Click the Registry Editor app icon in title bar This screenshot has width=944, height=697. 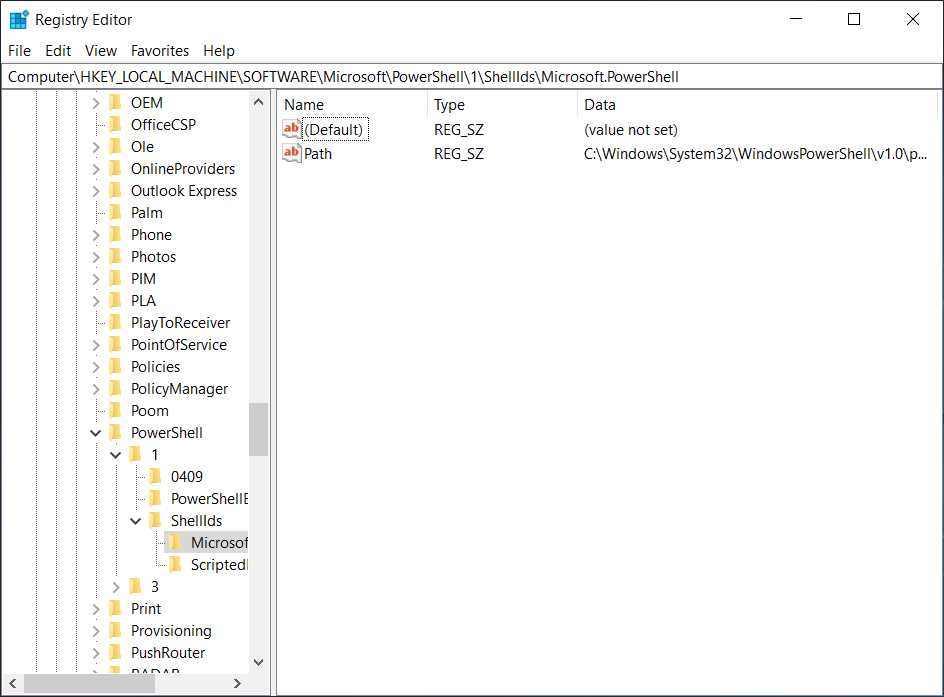(19, 19)
